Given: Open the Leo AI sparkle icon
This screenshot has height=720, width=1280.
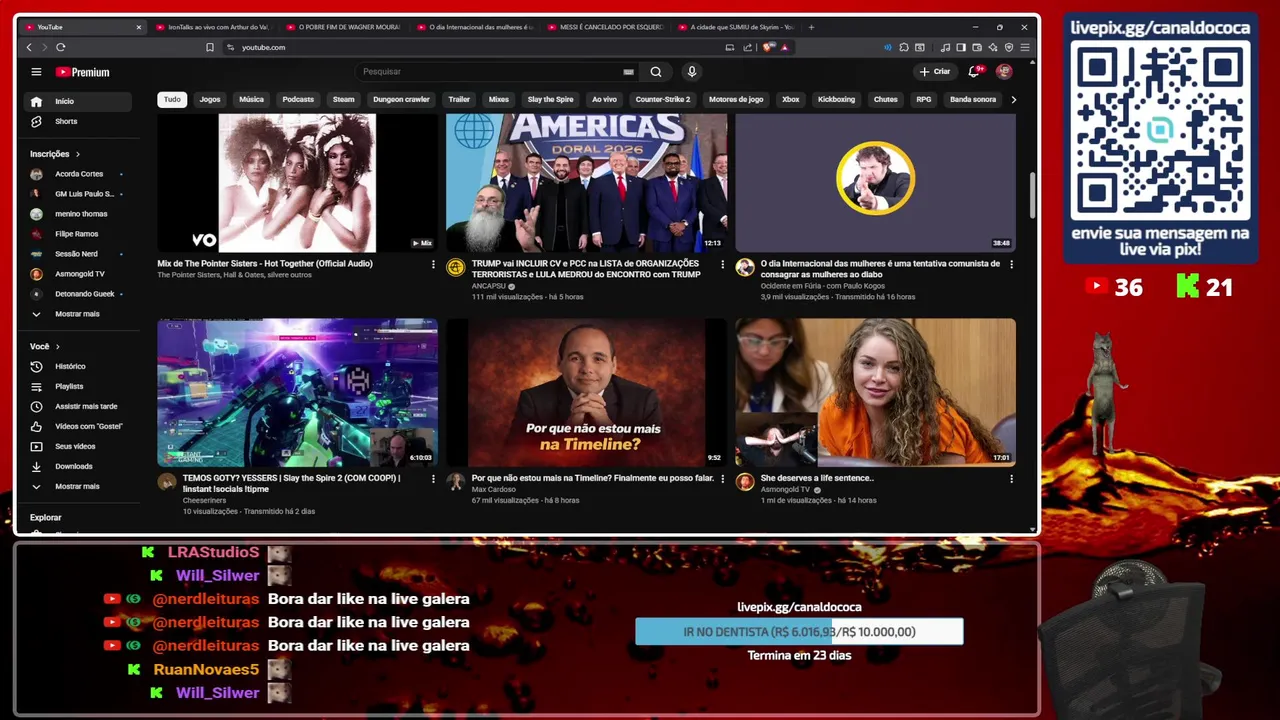Looking at the screenshot, I should pos(993,47).
